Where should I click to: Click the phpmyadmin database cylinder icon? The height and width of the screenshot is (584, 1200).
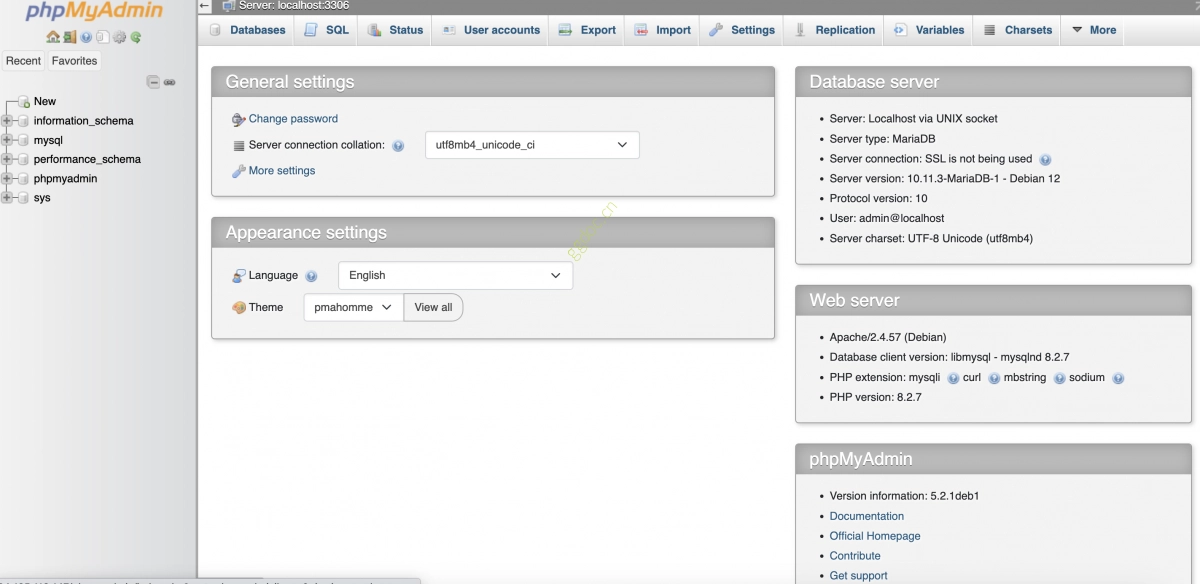[x=23, y=178]
